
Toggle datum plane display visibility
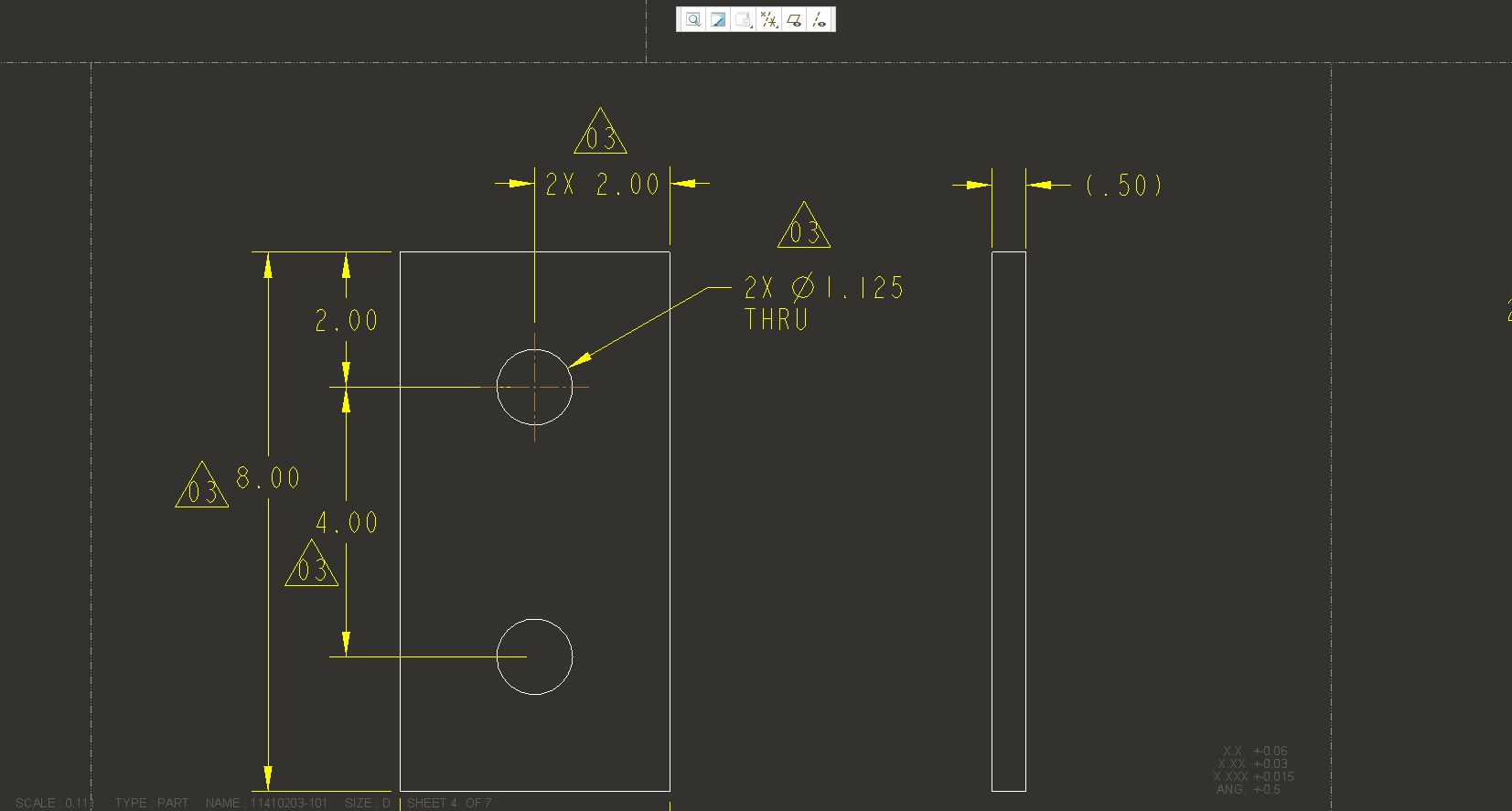794,19
